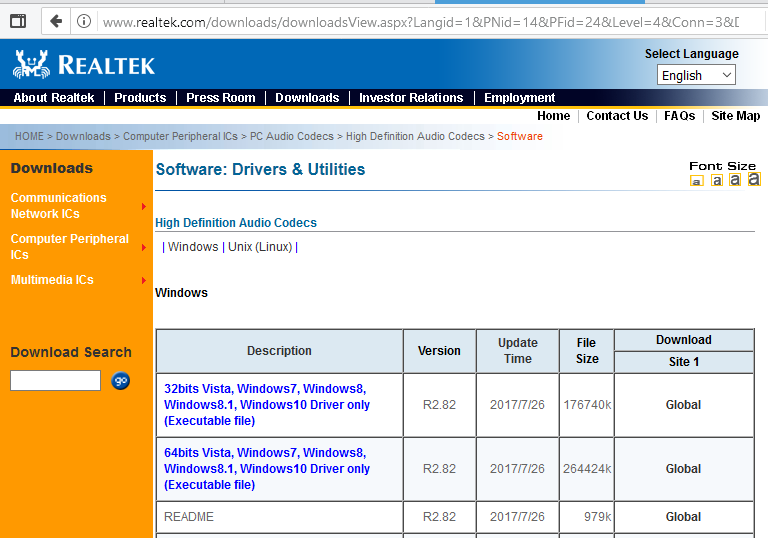Click PC Audio Codecs breadcrumb
This screenshot has width=768, height=538.
292,136
